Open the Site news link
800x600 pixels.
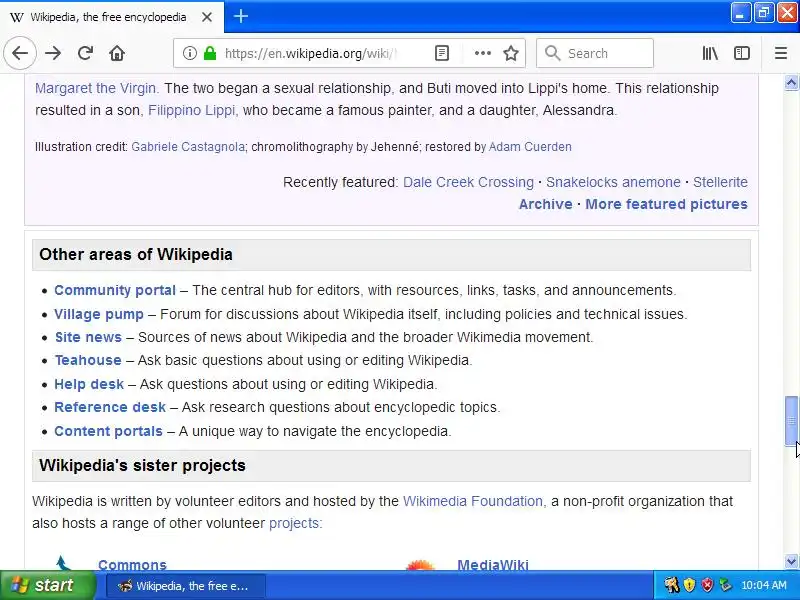click(x=88, y=337)
